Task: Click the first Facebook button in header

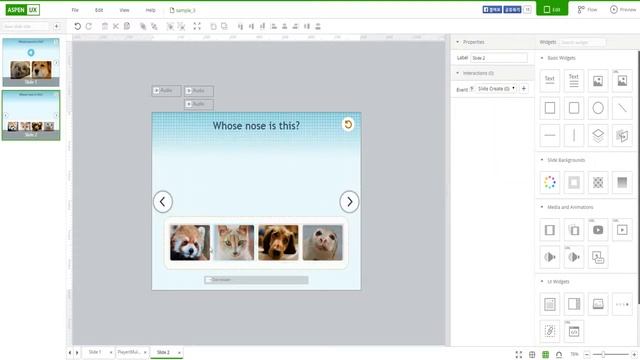Action: click(x=492, y=9)
